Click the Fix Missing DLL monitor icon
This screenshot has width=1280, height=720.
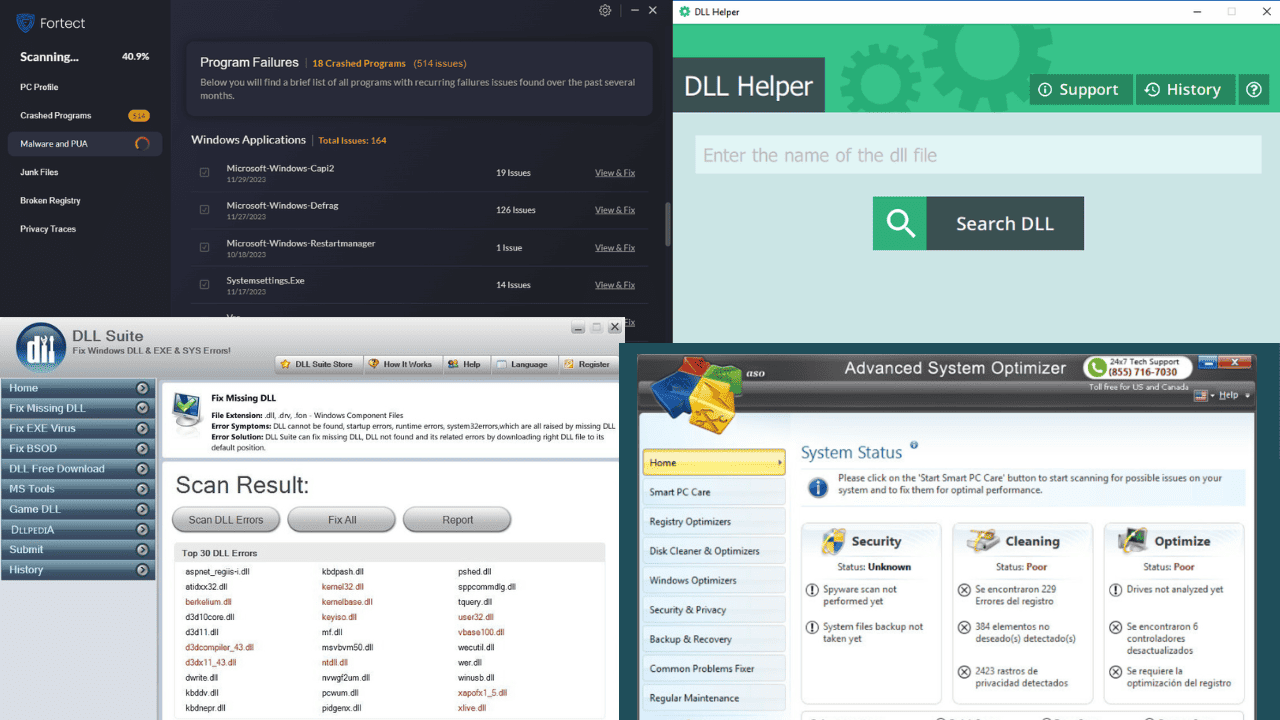[x=187, y=410]
